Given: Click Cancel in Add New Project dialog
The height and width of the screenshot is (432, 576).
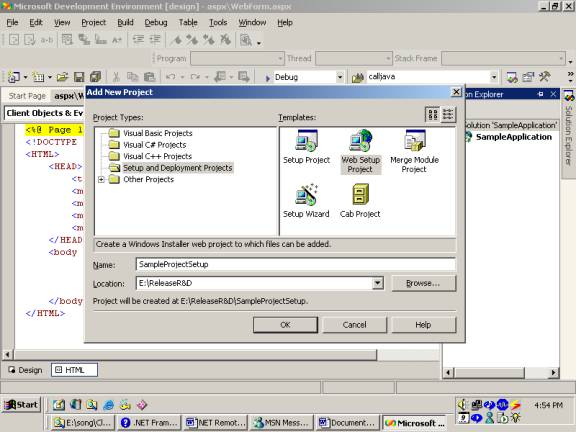Looking at the screenshot, I should (354, 325).
